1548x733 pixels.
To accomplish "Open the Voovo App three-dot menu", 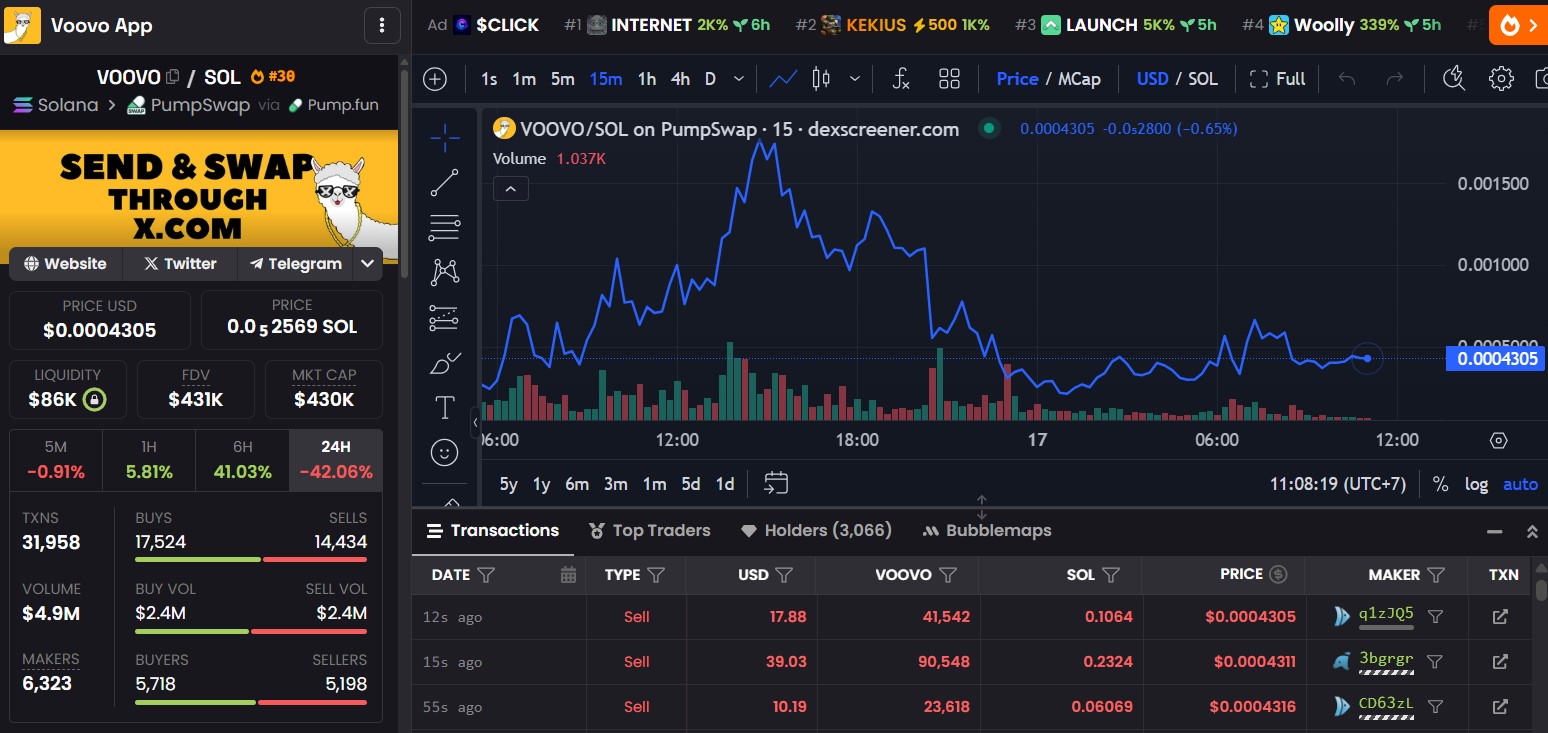I will point(382,26).
